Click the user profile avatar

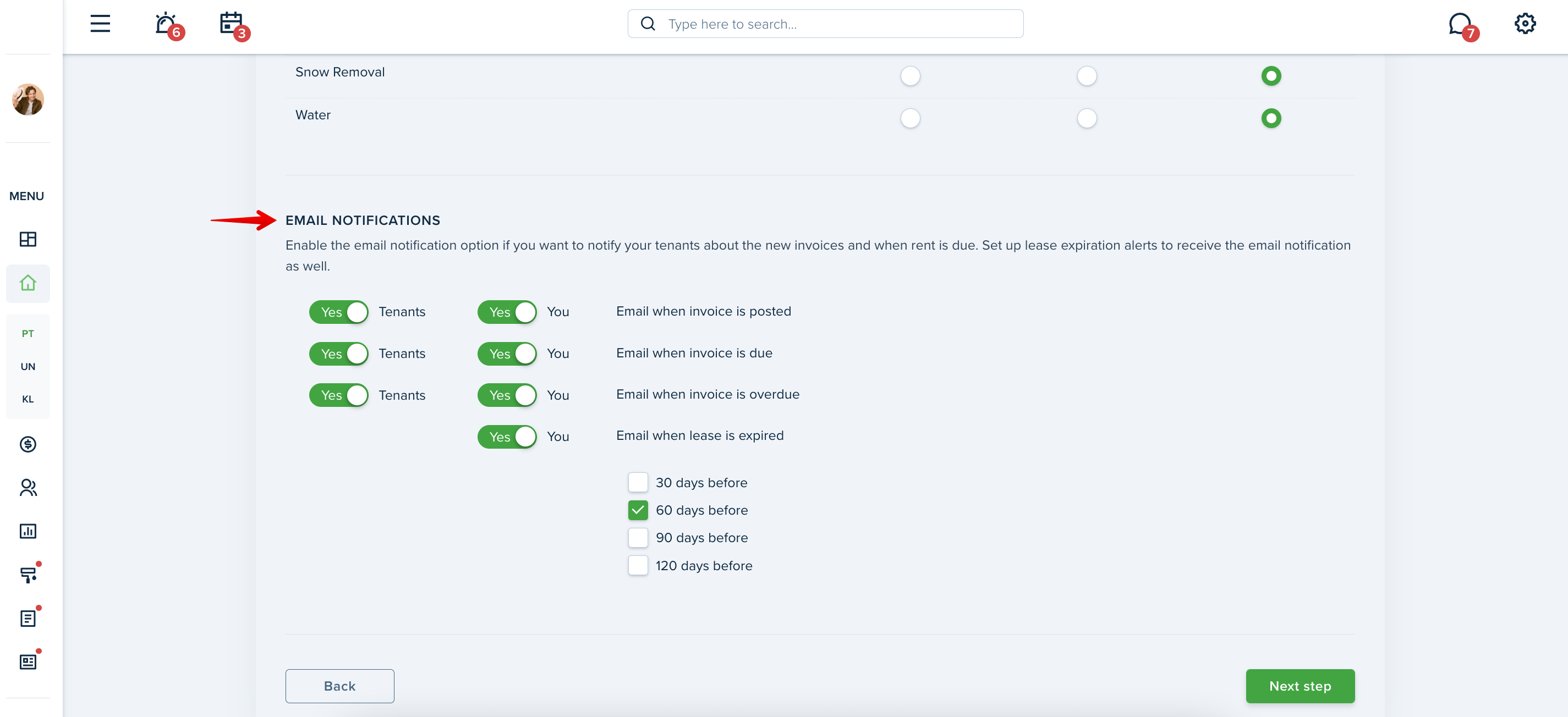coord(28,99)
